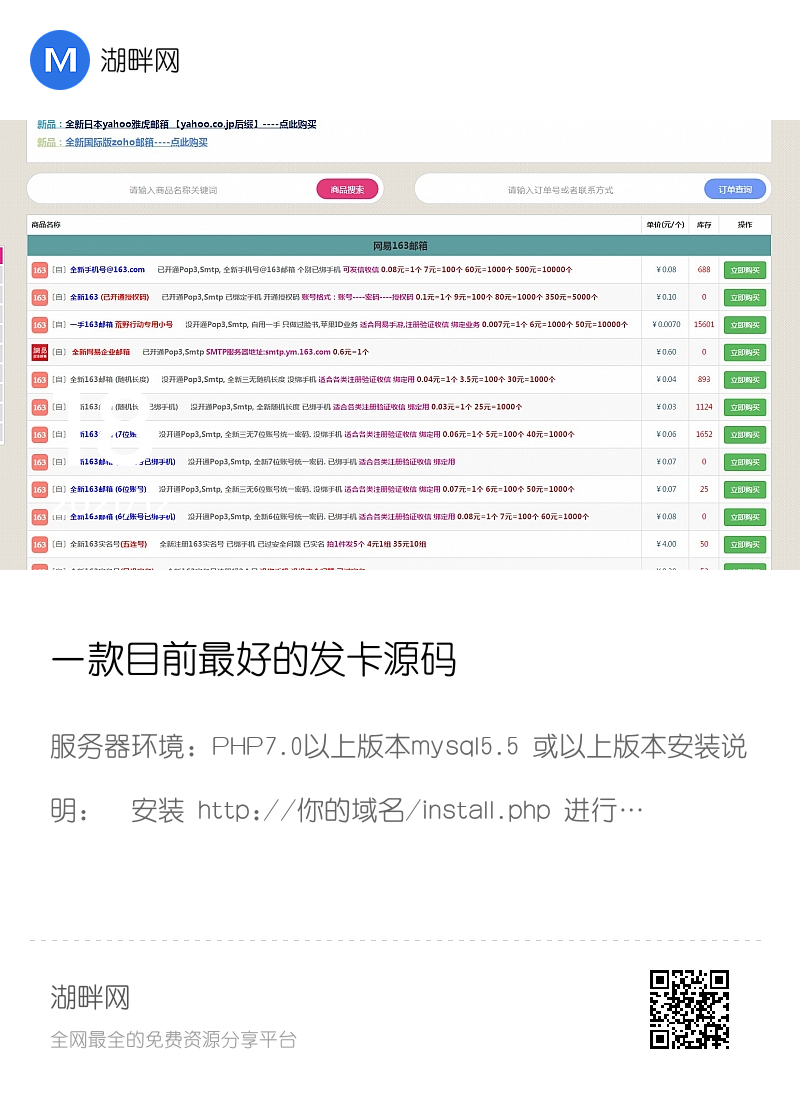Click the blue 订单查询 button

pyautogui.click(x=735, y=189)
